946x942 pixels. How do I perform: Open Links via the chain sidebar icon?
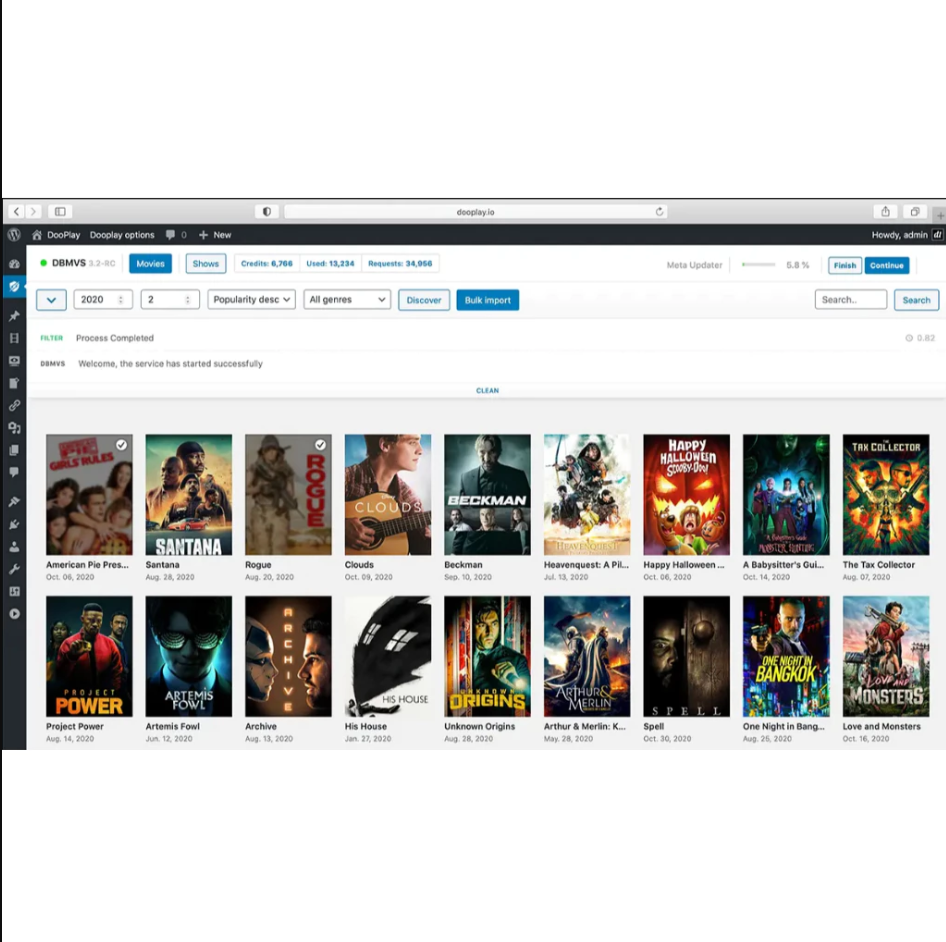14,405
